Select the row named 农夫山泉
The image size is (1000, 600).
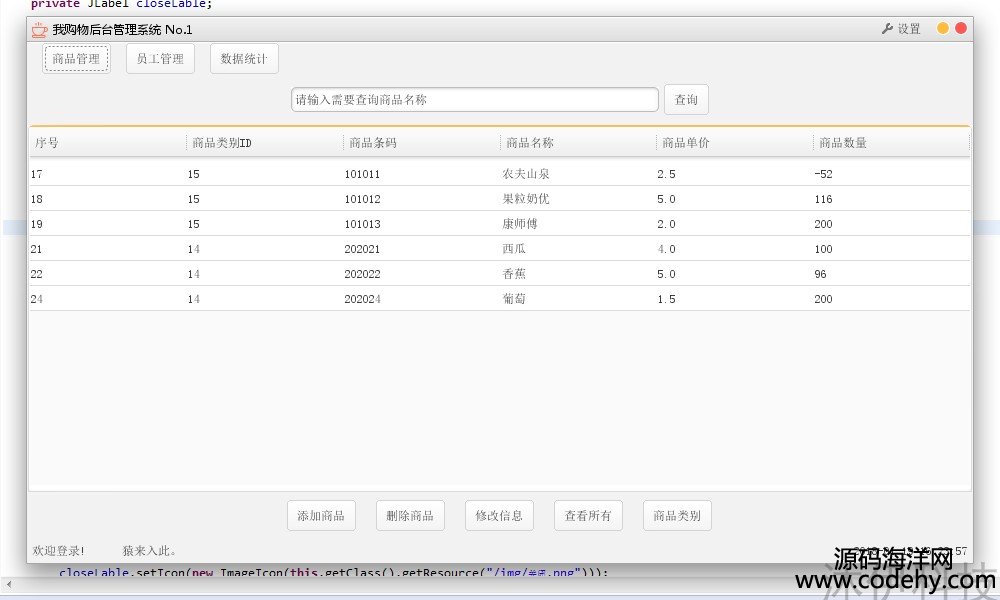point(499,173)
